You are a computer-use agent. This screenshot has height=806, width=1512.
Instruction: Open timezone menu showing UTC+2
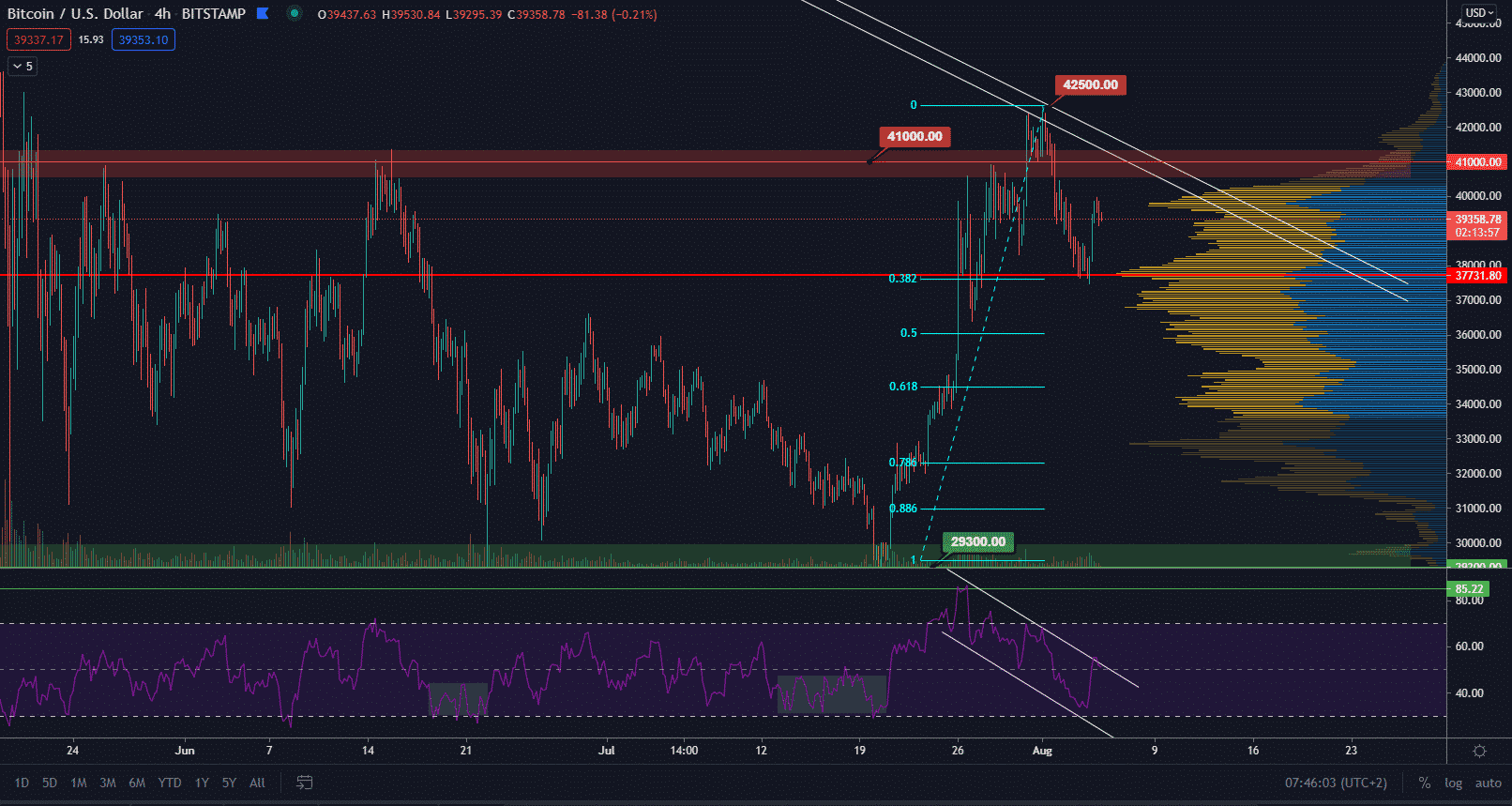click(1336, 783)
